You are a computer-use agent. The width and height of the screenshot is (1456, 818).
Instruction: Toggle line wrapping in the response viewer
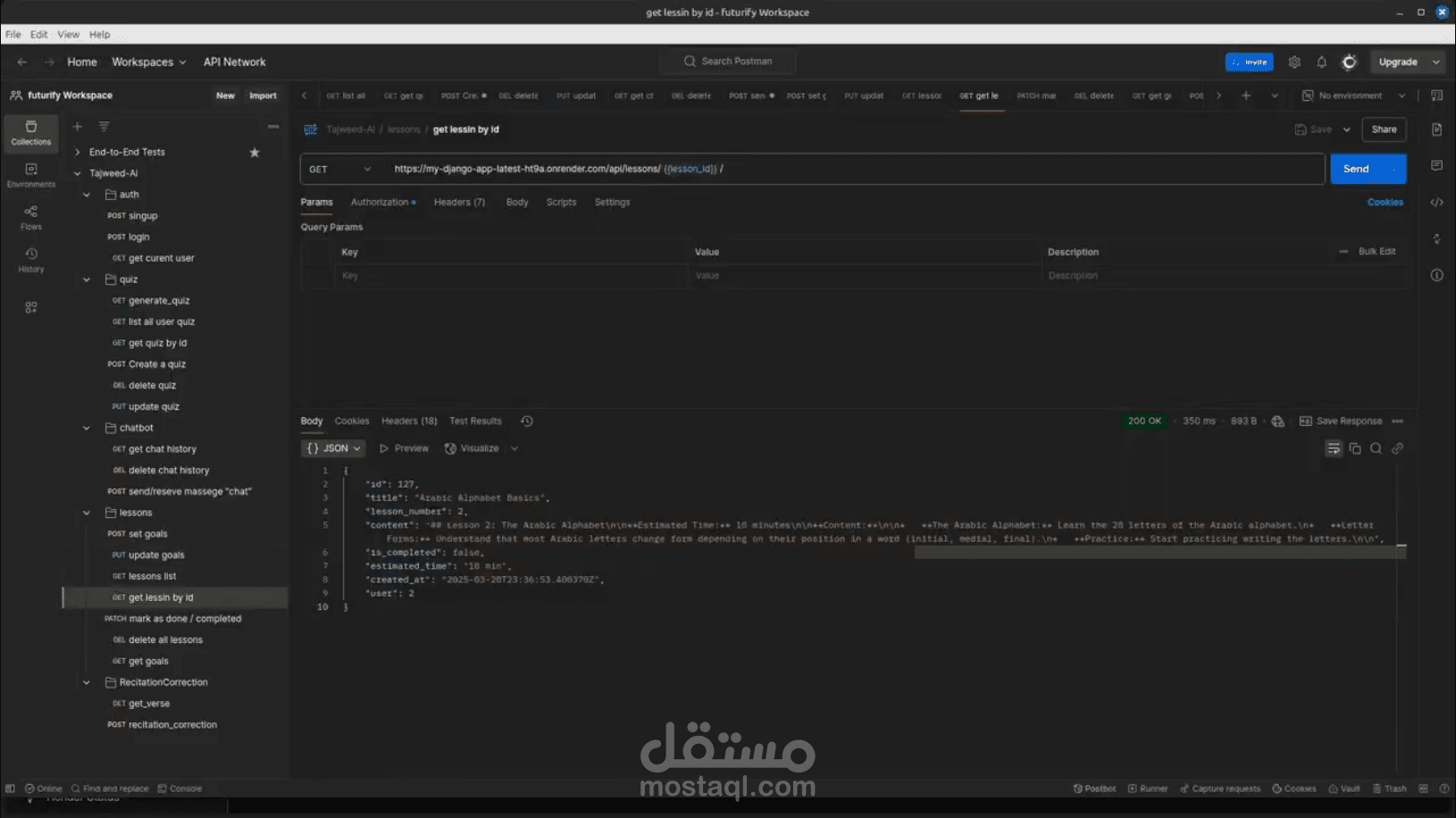tap(1334, 448)
